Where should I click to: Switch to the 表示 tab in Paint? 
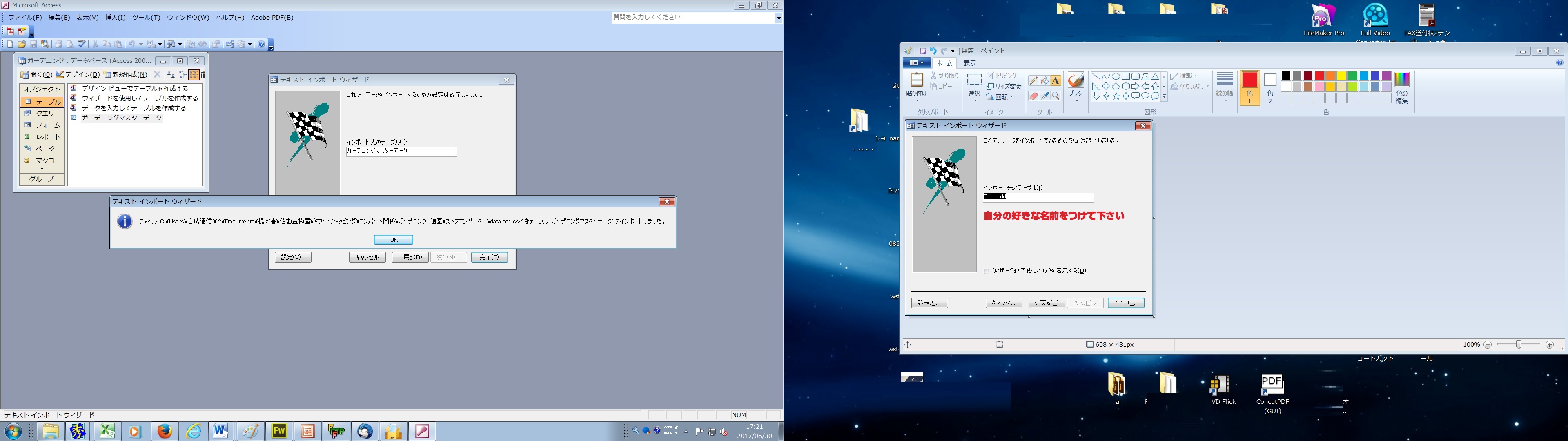click(970, 63)
